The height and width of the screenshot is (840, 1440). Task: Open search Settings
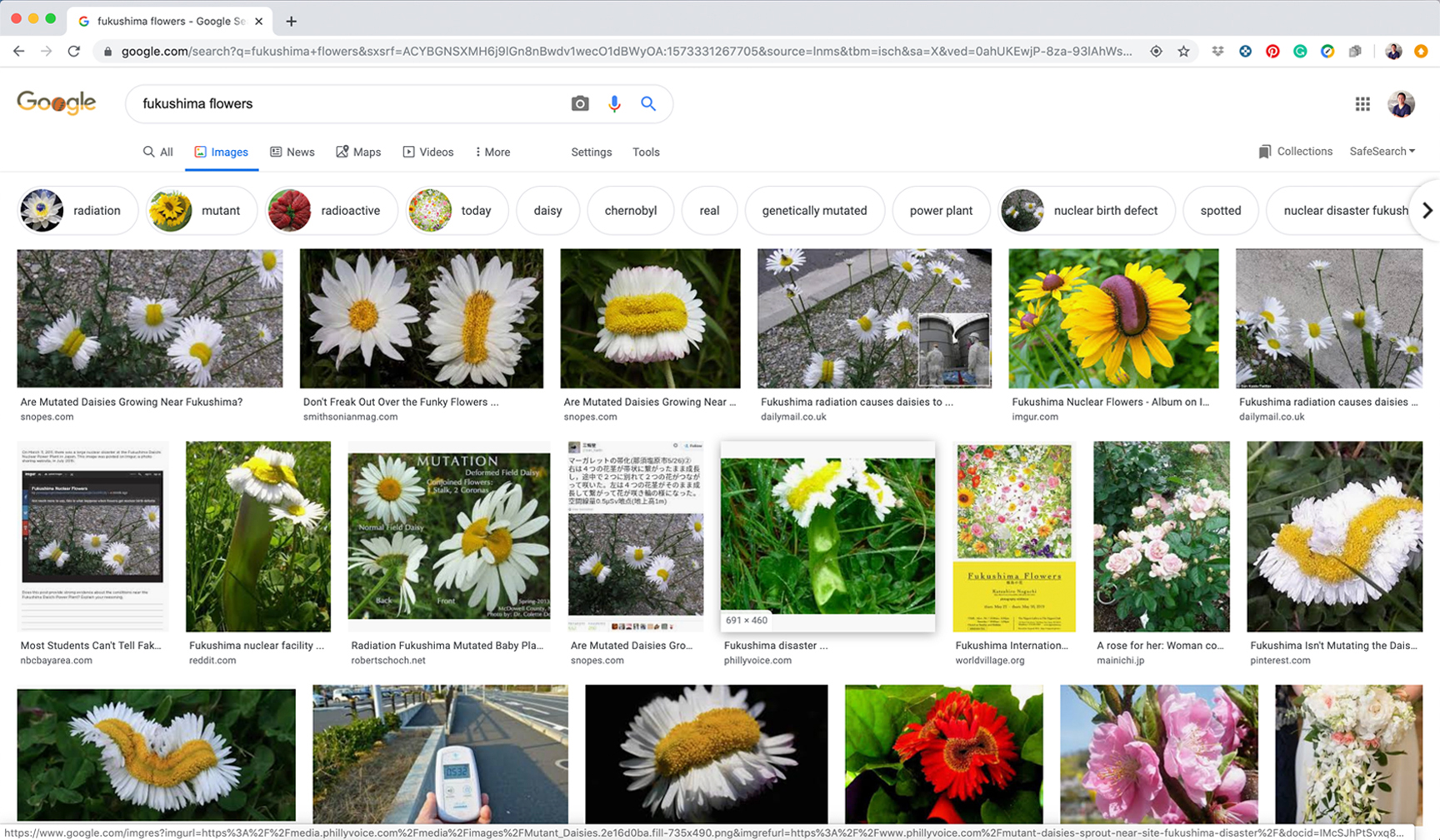[x=592, y=152]
